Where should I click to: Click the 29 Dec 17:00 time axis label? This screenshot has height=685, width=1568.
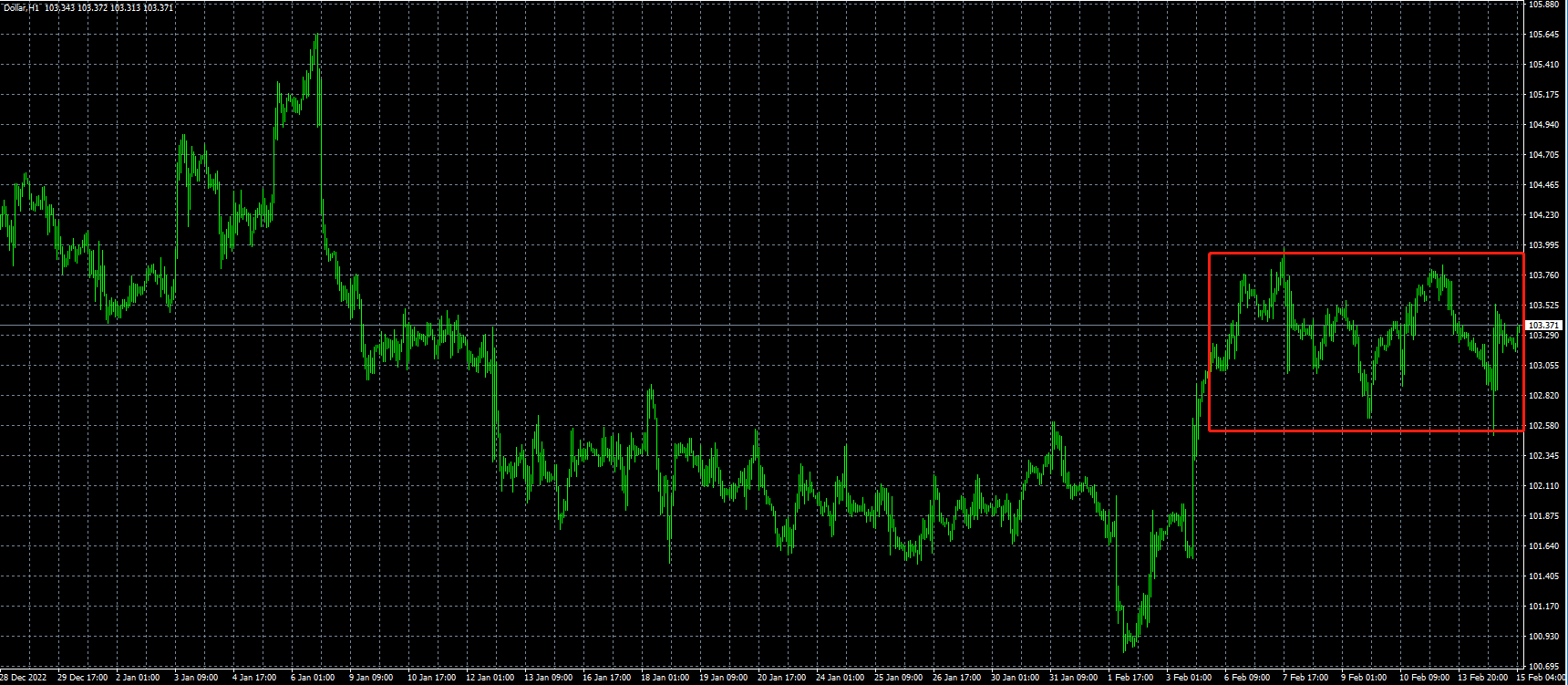pos(82,678)
